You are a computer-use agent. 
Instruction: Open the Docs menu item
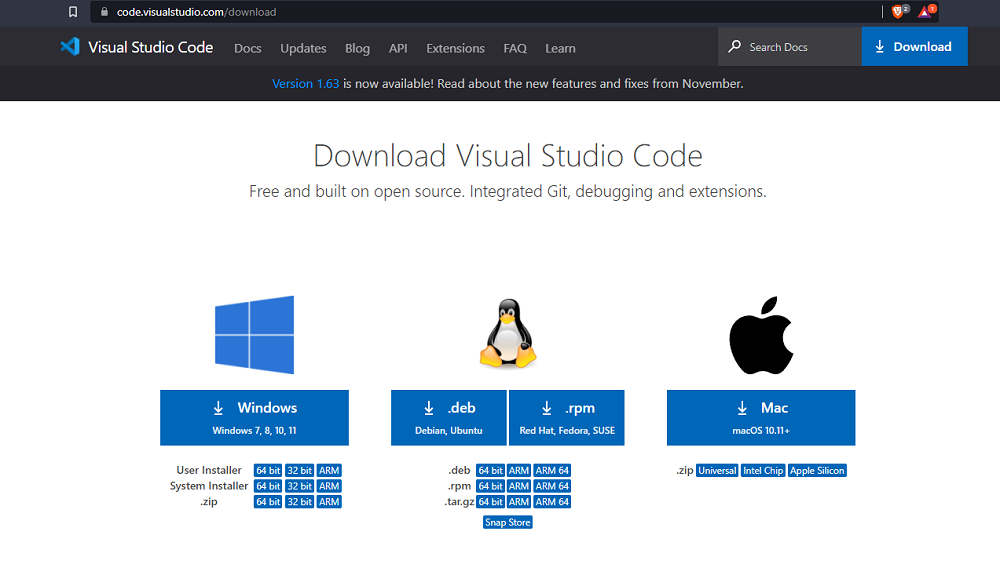(x=248, y=48)
